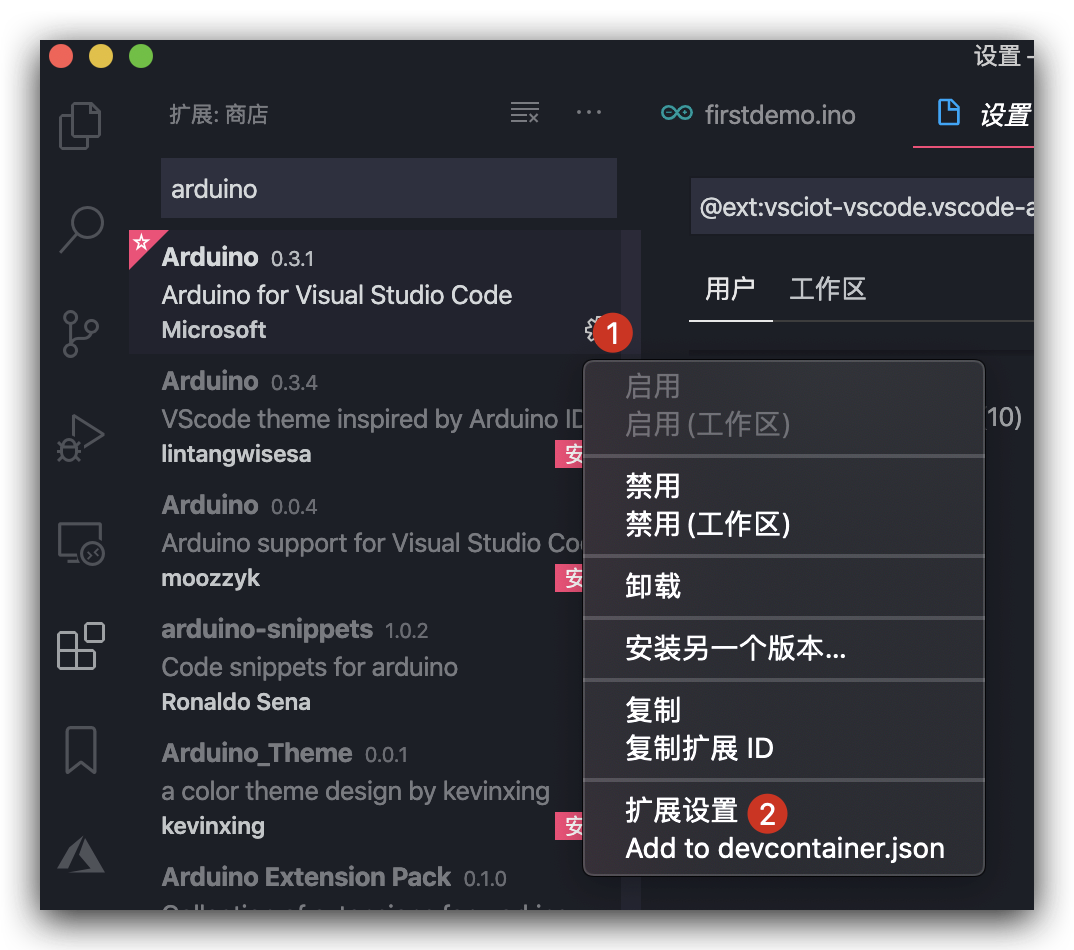Close the VS Code window
Viewport: 1074px width, 950px height.
(x=62, y=56)
